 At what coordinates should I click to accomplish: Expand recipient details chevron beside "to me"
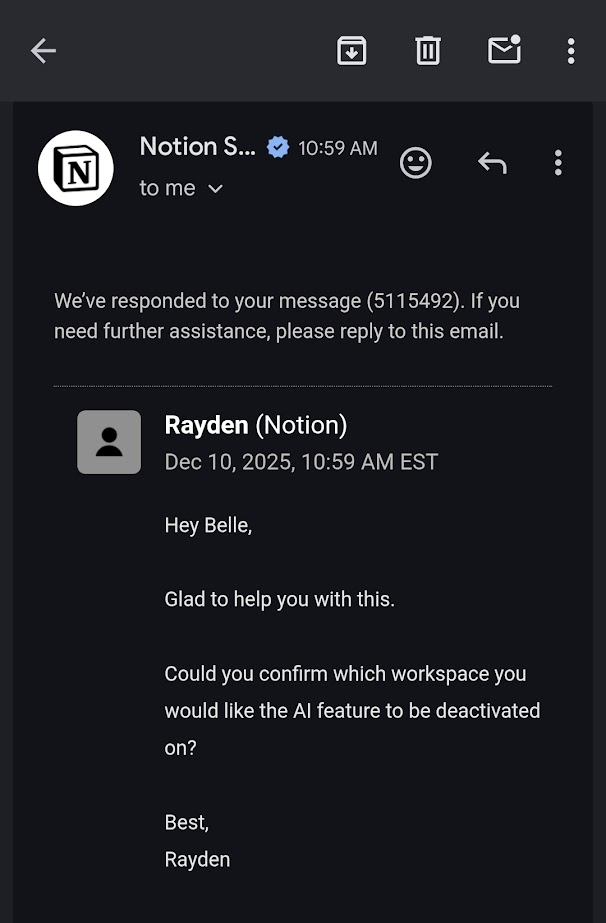tap(215, 189)
